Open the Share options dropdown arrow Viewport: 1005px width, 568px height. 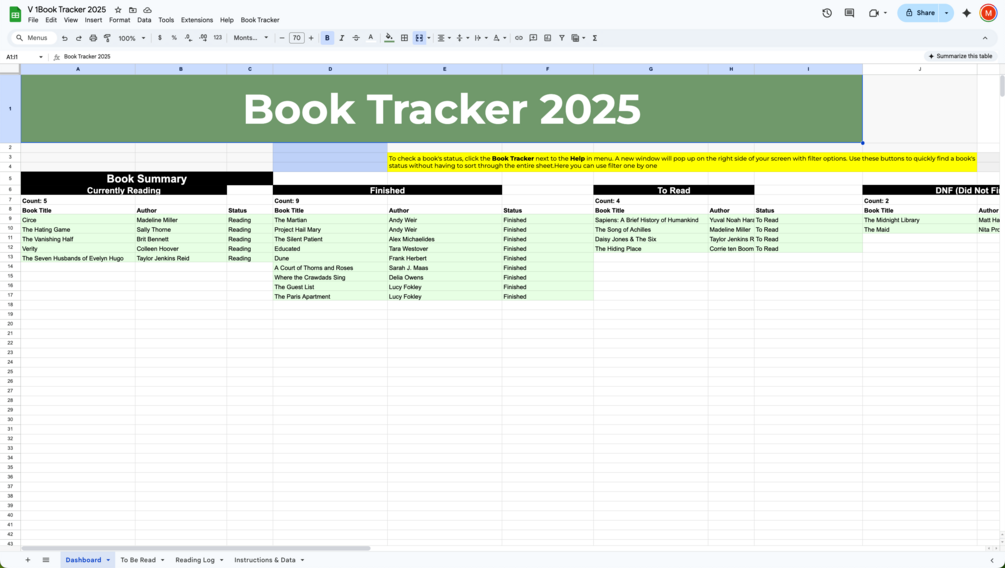click(x=946, y=13)
